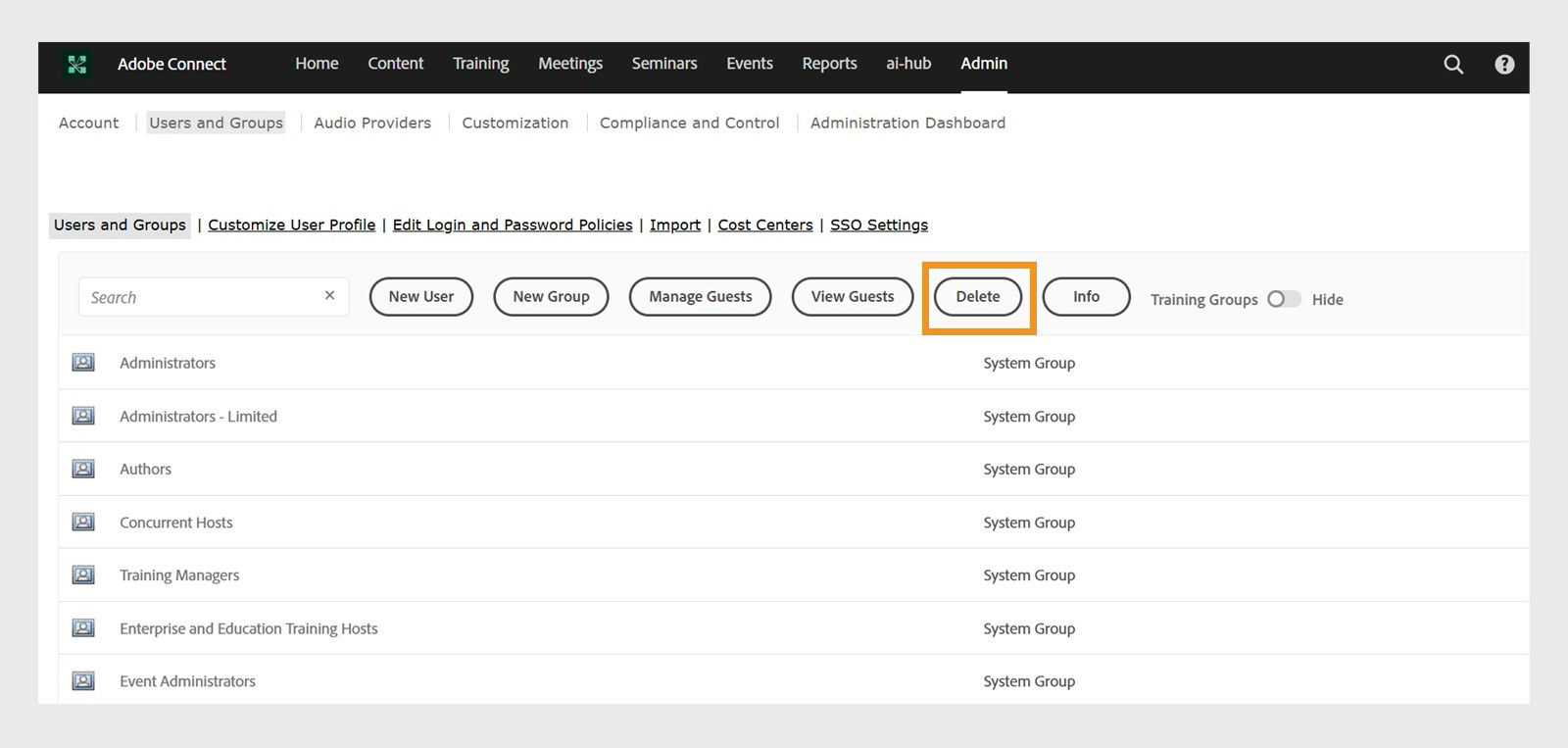
Task: Open the Administration Dashboard tab
Action: click(907, 123)
